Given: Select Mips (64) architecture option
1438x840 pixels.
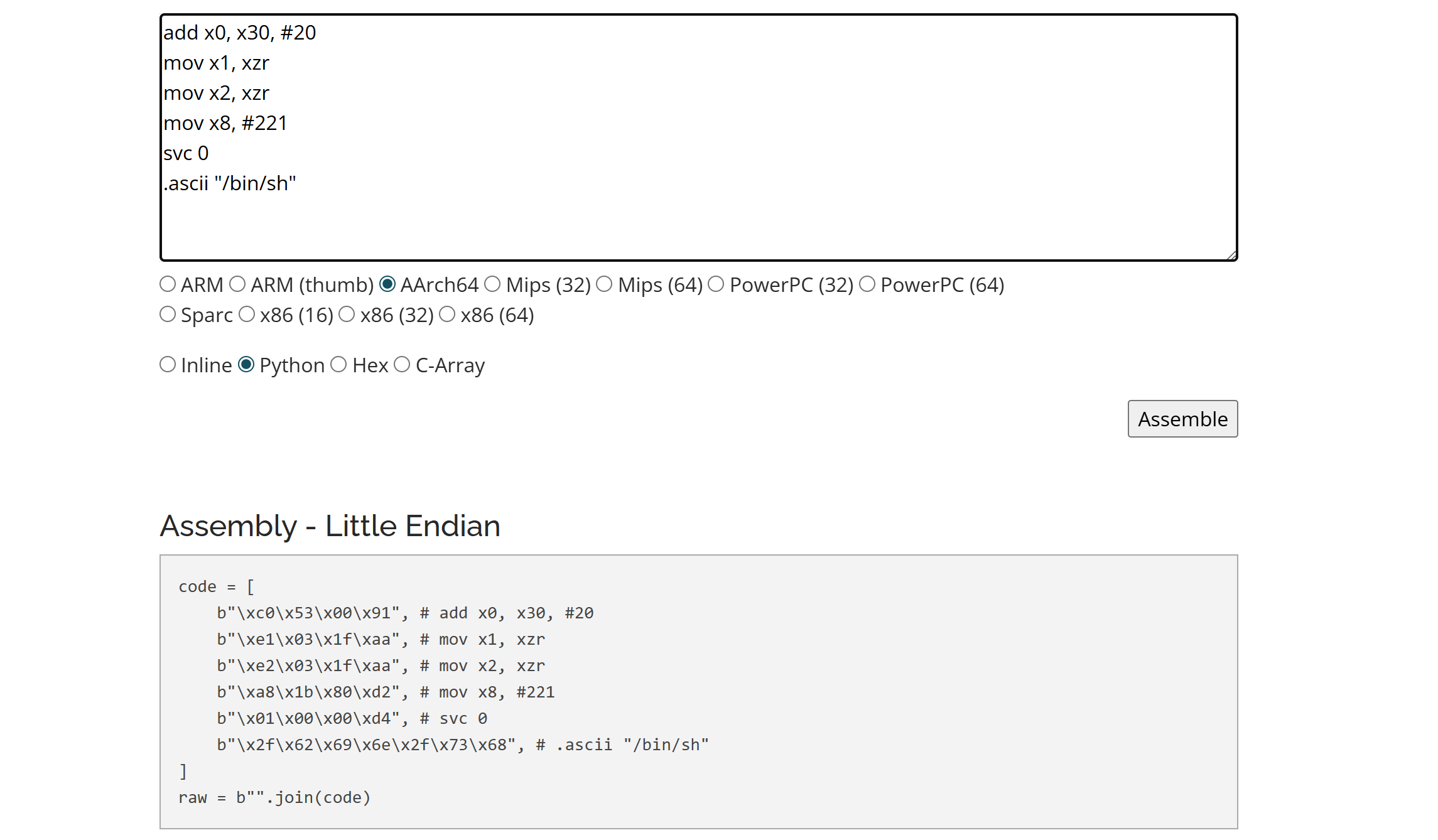Looking at the screenshot, I should 604,284.
